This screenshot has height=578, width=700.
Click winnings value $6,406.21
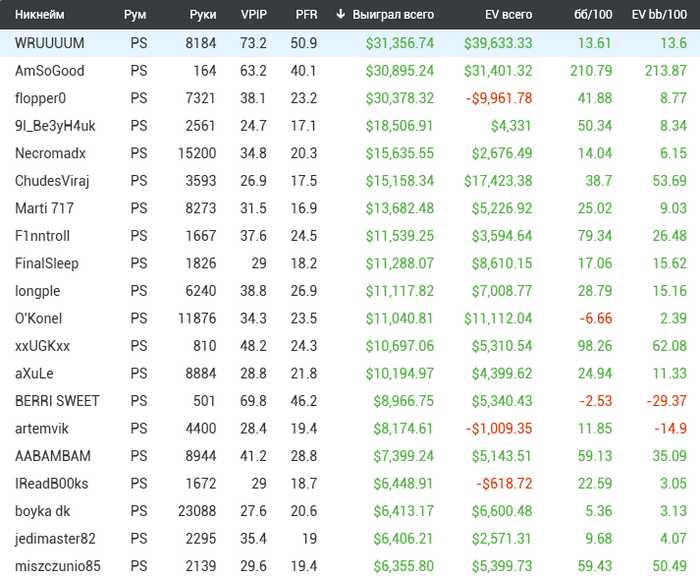click(403, 539)
